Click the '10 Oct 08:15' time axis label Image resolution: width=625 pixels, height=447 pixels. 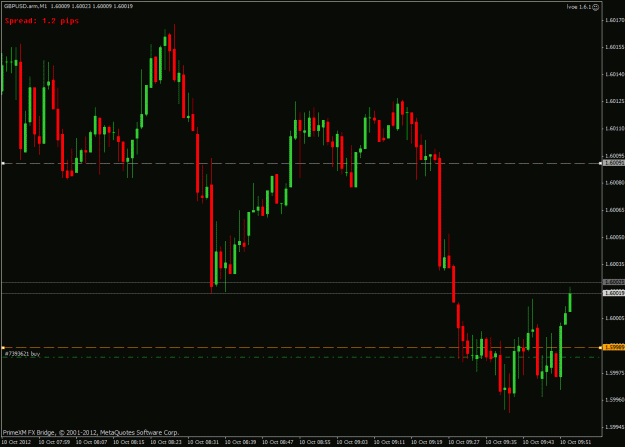click(x=129, y=442)
